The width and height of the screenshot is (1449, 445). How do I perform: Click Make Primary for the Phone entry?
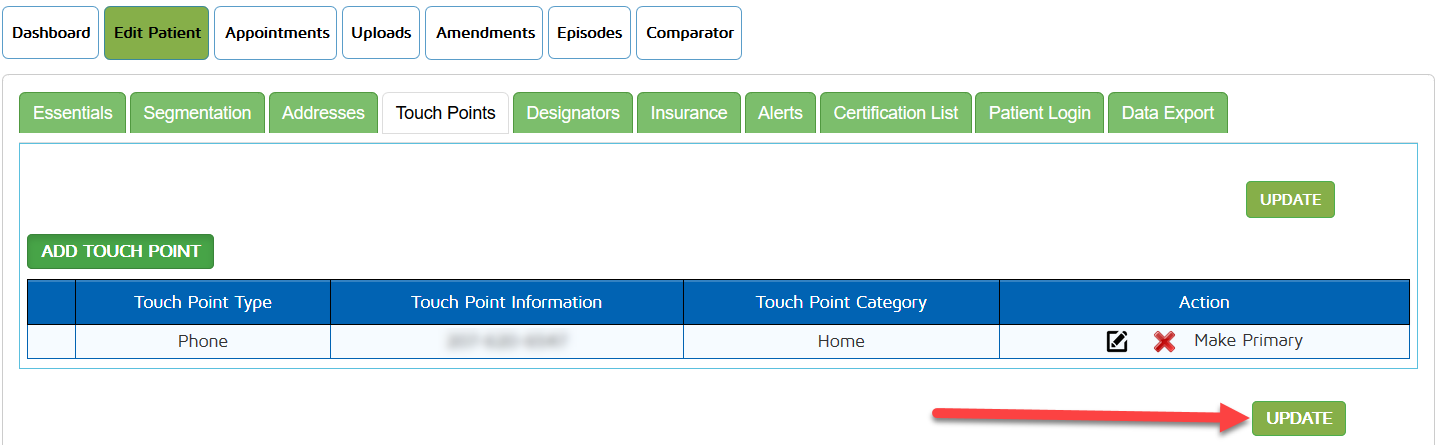(1248, 341)
